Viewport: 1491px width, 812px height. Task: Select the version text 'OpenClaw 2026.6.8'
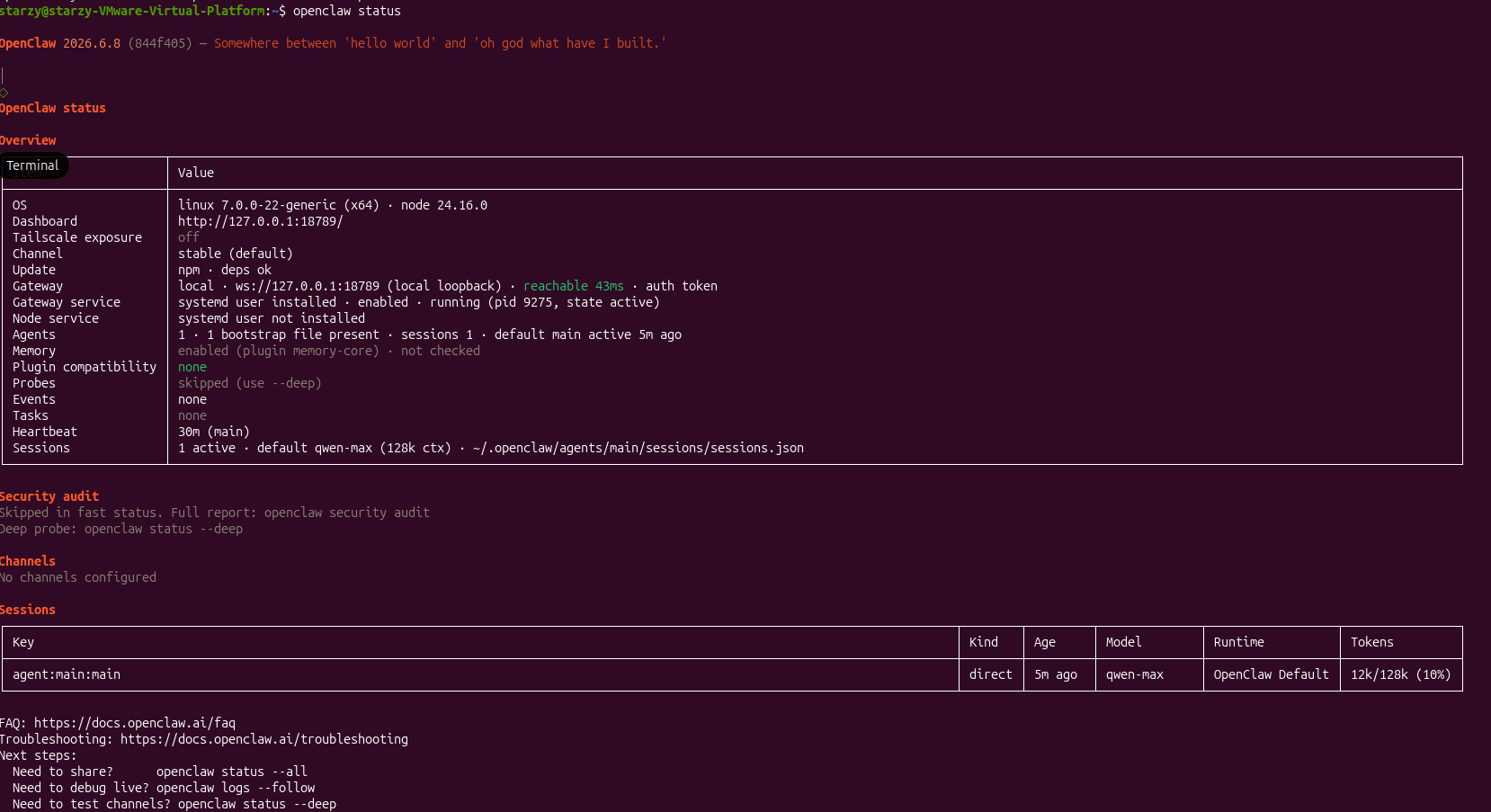[60, 43]
